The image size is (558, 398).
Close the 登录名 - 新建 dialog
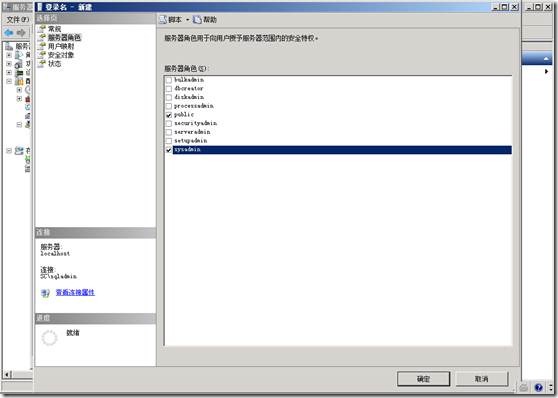point(515,7)
